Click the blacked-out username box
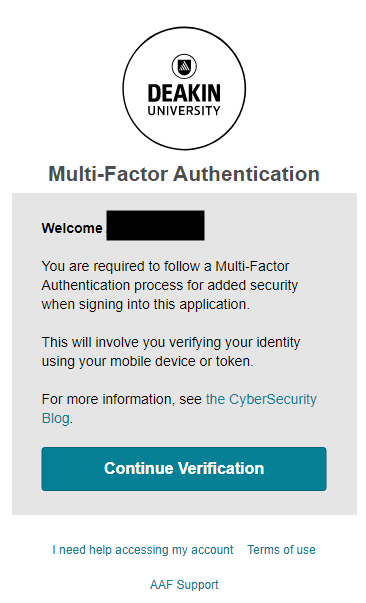Screen dimensions: 366x603 pyautogui.click(x=155, y=225)
